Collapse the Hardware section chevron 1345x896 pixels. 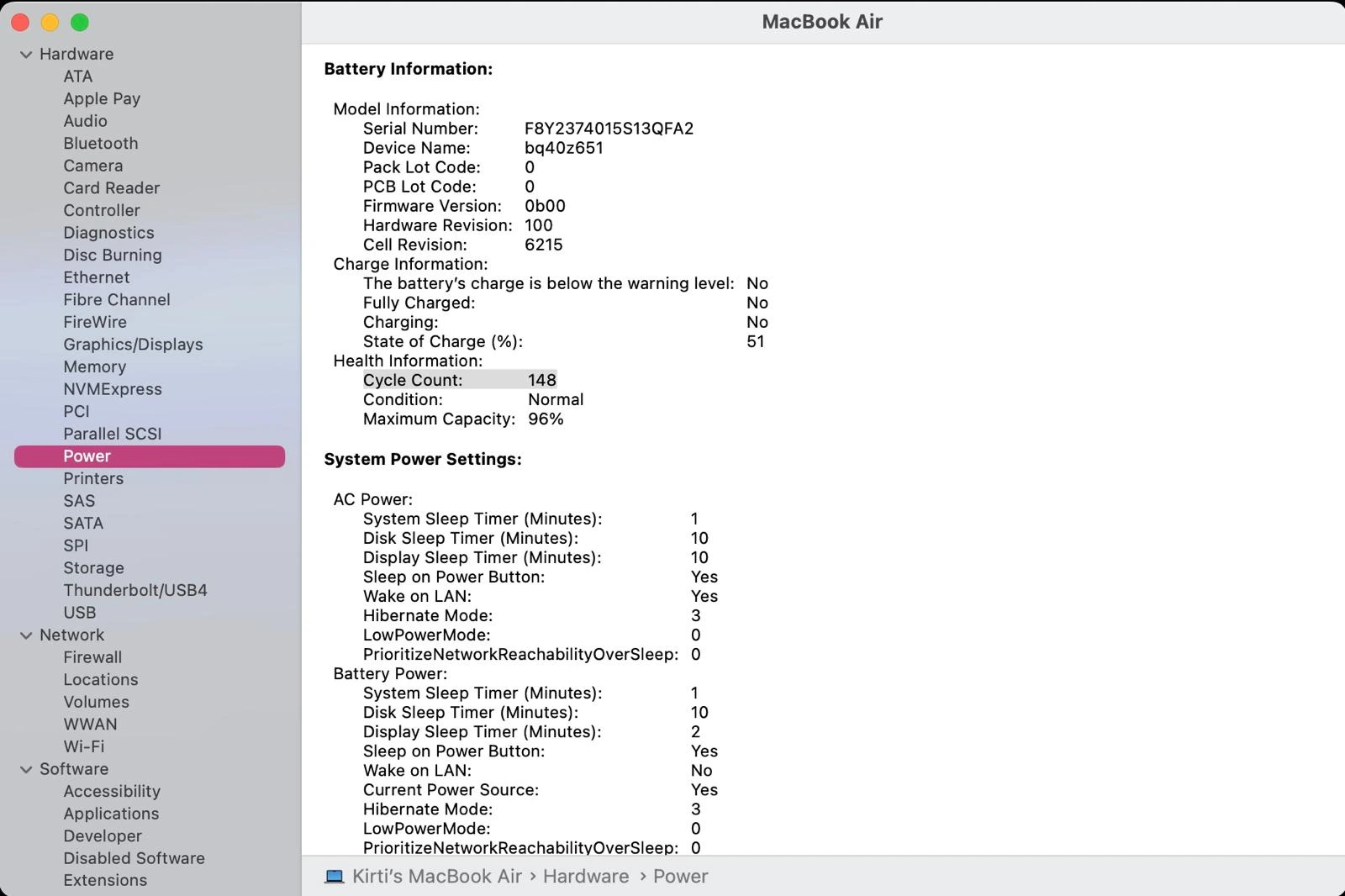[x=26, y=55]
